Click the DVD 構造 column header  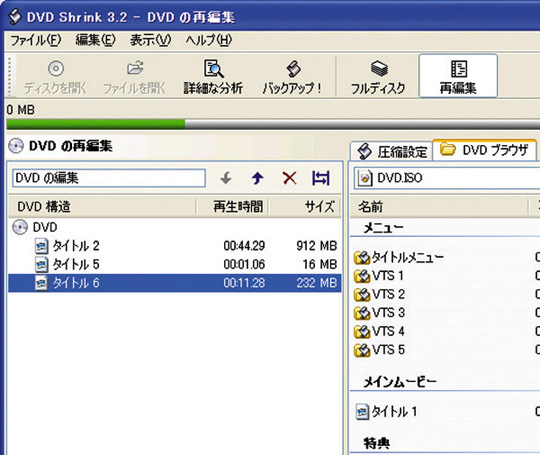coord(102,207)
